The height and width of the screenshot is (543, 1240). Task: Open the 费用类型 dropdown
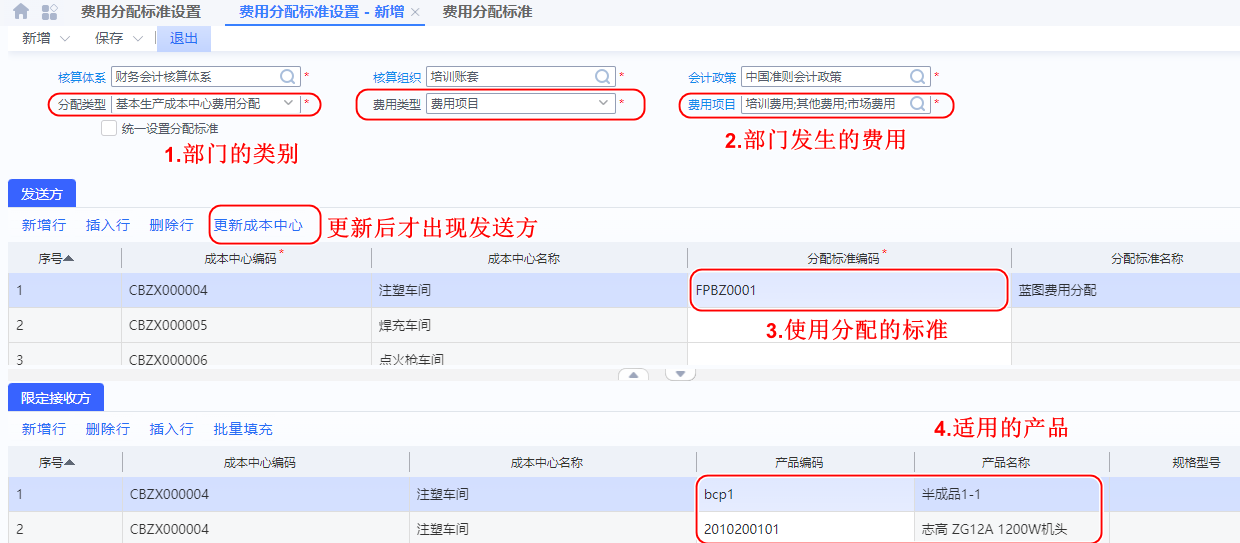point(604,103)
